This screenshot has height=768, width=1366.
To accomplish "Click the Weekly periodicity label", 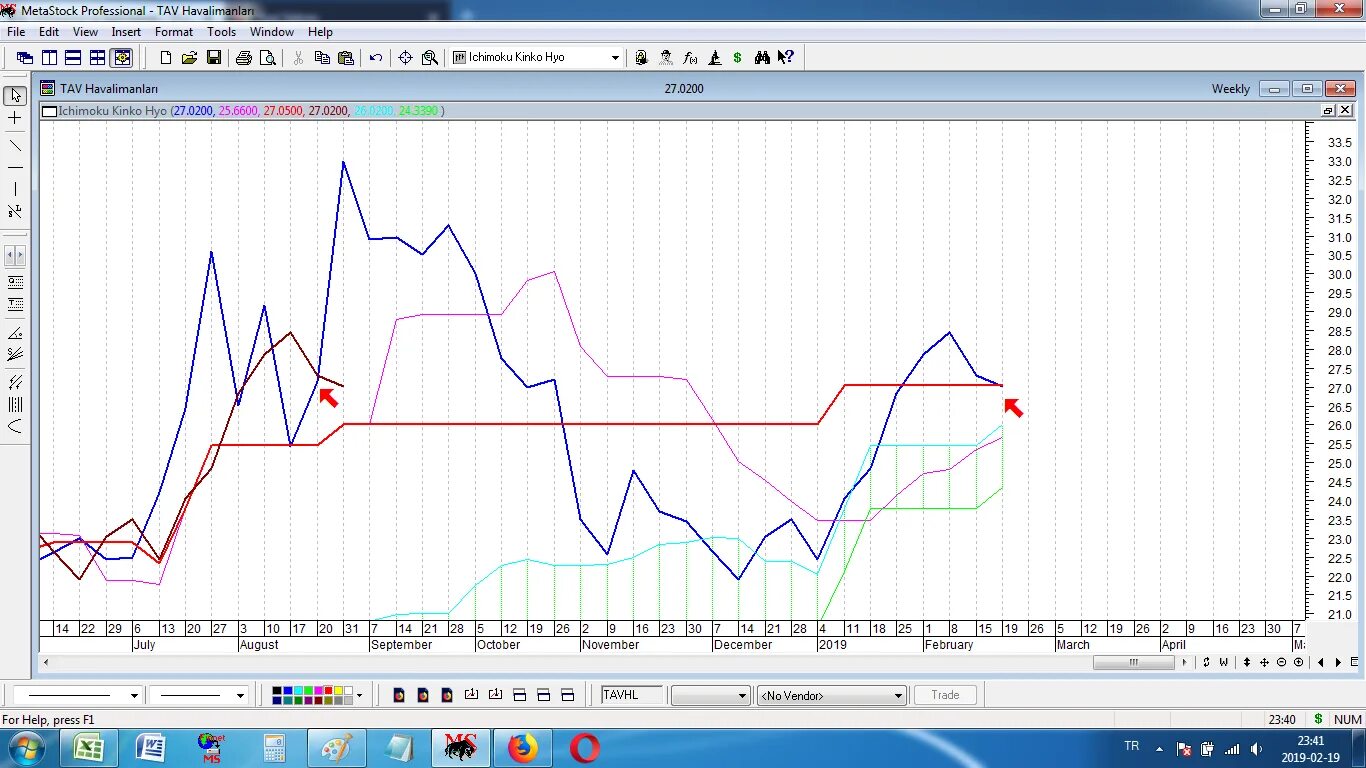I will tap(1231, 89).
